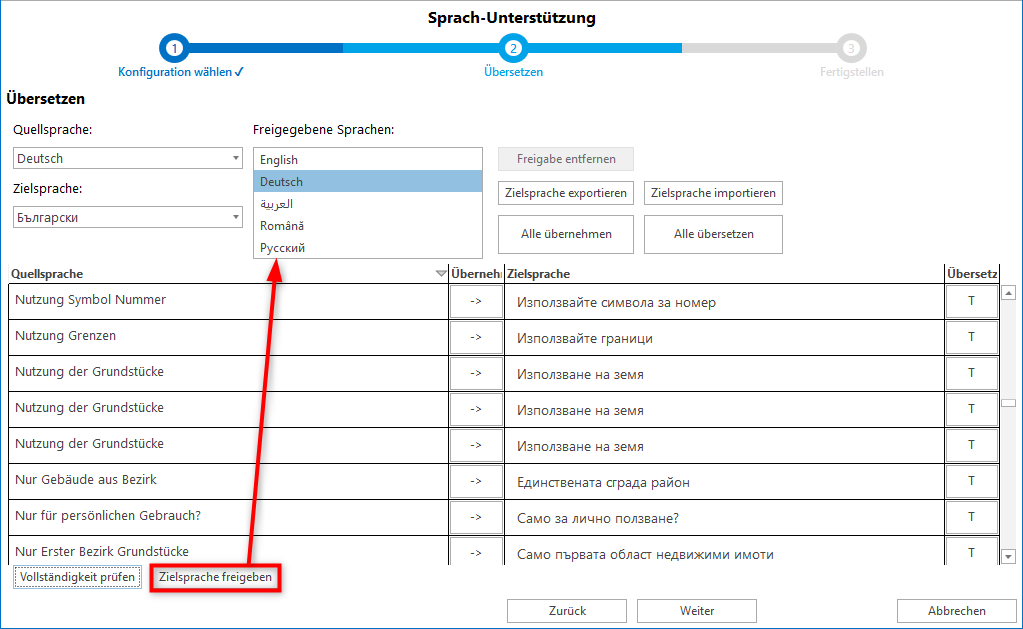This screenshot has width=1023, height=629.
Task: Click T button for Nur für persönlichen Gebrauch
Action: [x=971, y=517]
